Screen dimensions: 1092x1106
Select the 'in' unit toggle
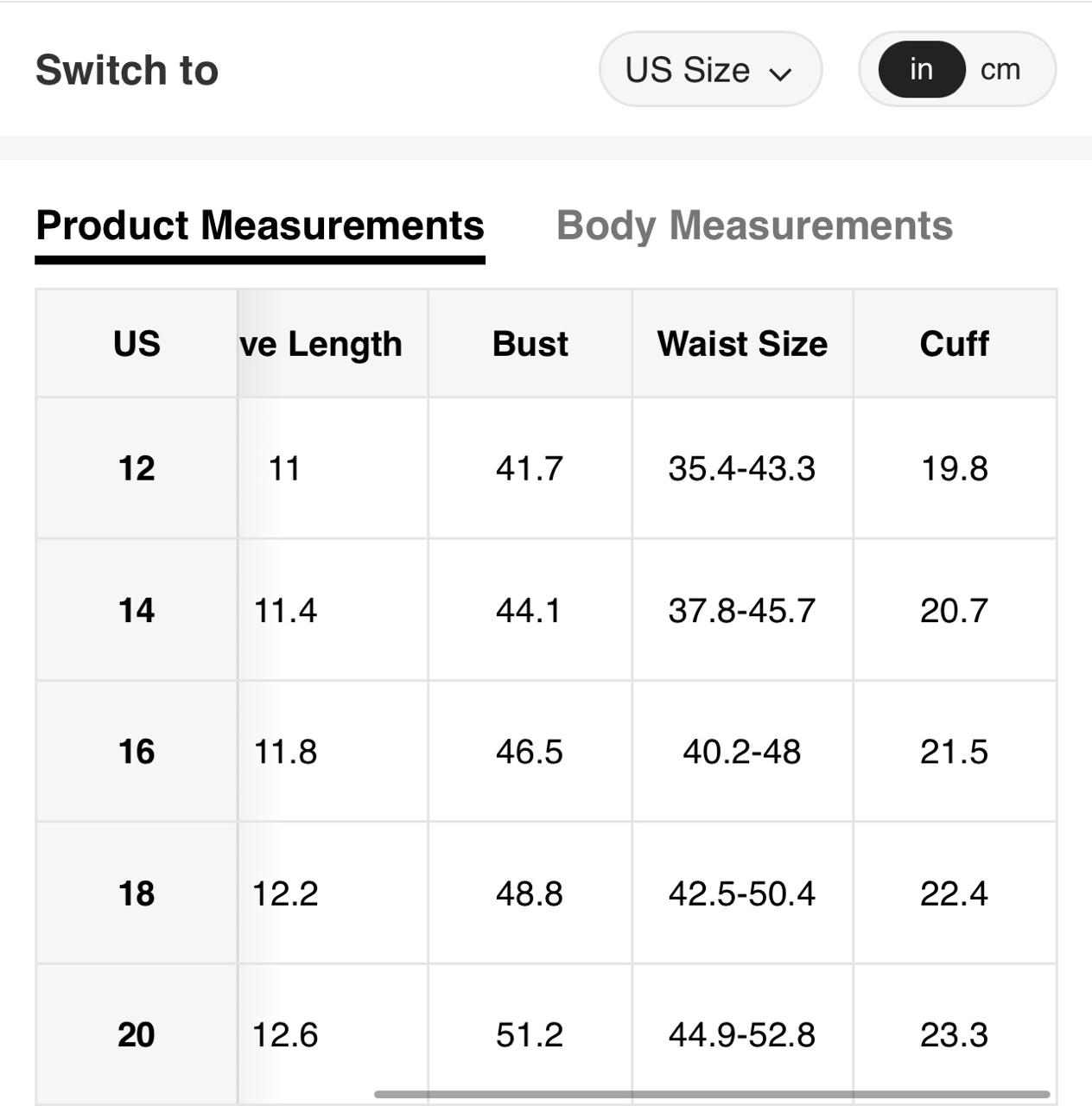(921, 69)
